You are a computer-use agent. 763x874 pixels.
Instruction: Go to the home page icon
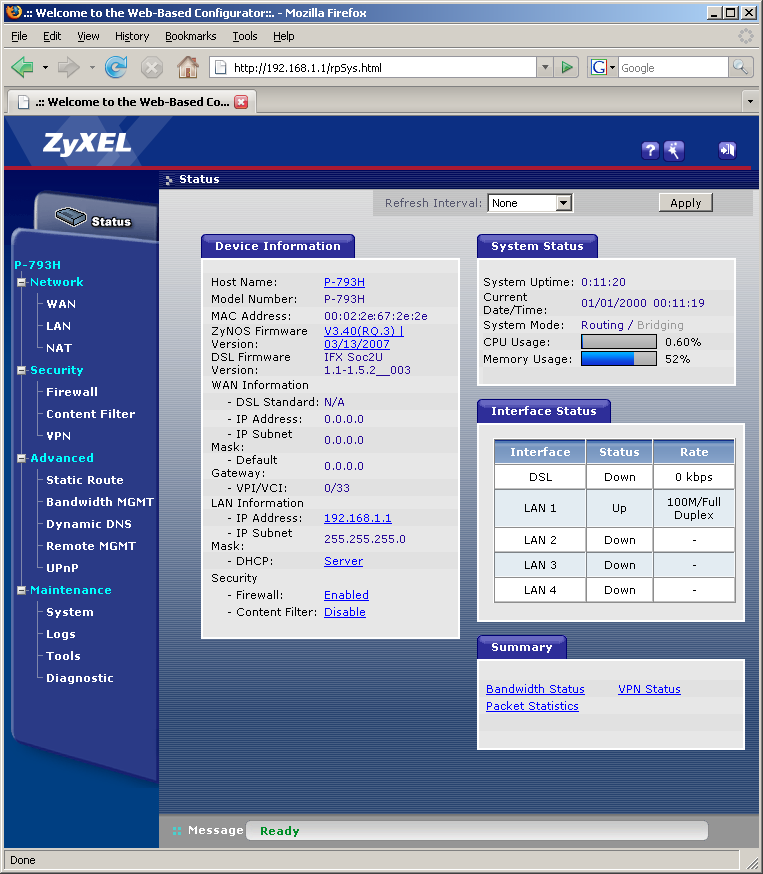point(187,67)
